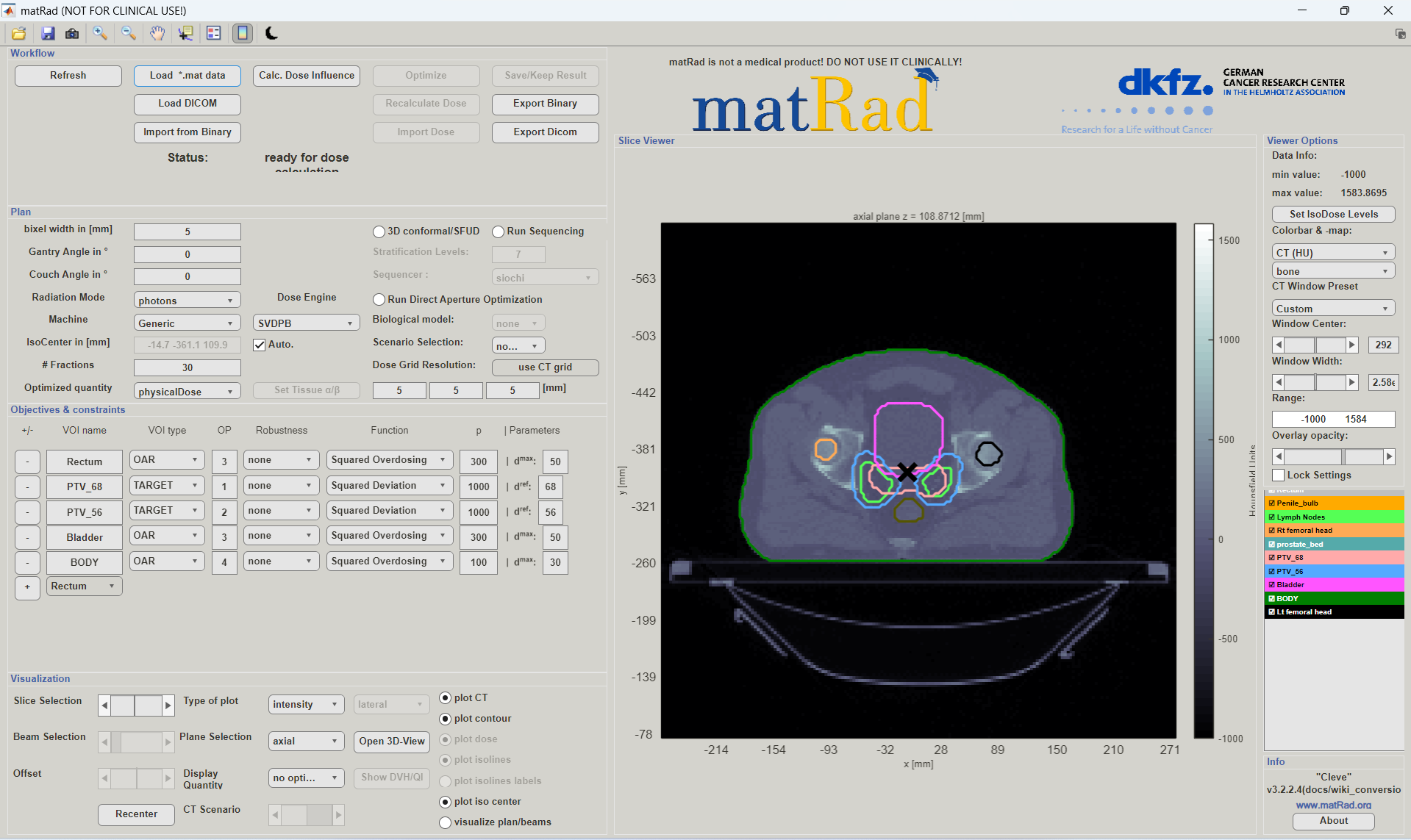The image size is (1411, 840).
Task: Remove Bladder objective with minus button
Action: click(28, 537)
